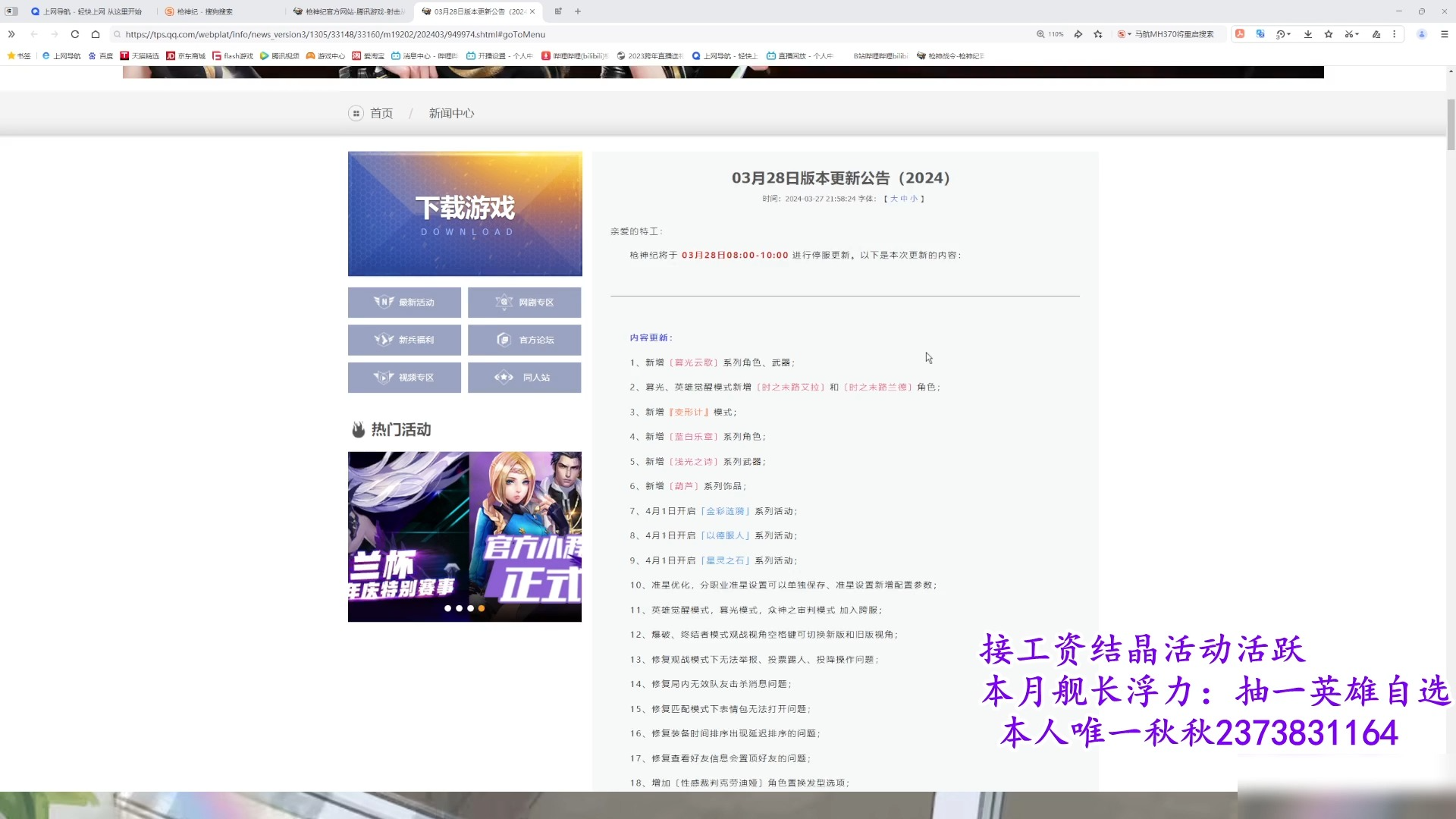1456x819 pixels.
Task: Click the 下载游戏 DOWNLOAD banner
Action: (x=465, y=214)
